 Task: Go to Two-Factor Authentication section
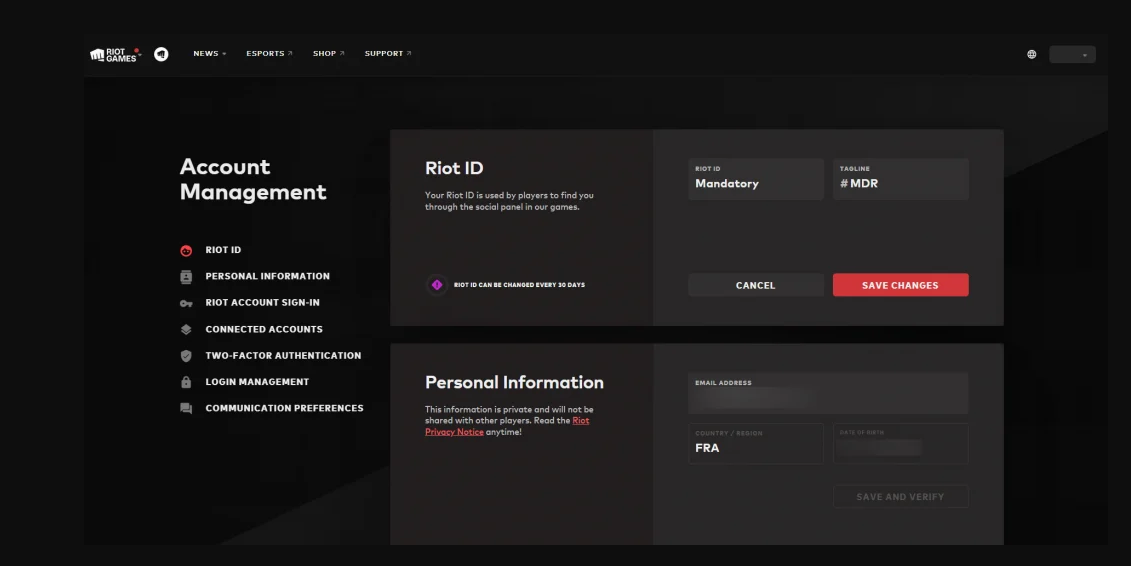coord(283,355)
